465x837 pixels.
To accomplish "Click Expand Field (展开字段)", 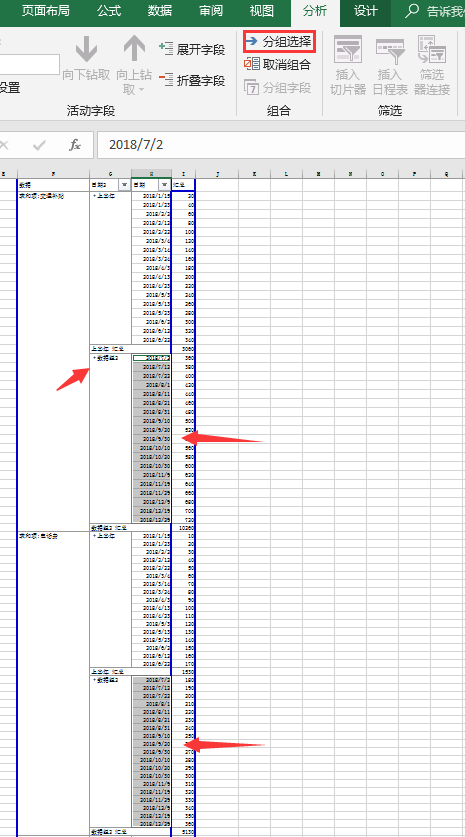I will (192, 49).
